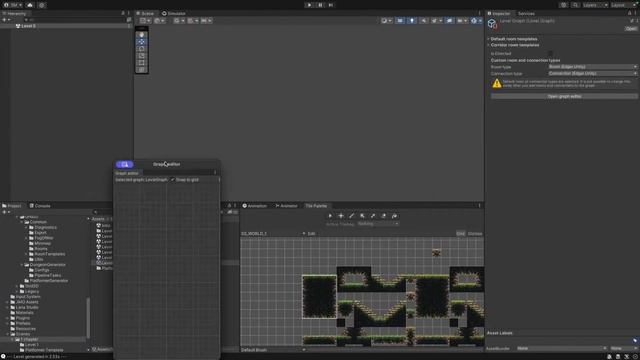The width and height of the screenshot is (640, 360).
Task: Open the Layers dropdown
Action: (x=595, y=5)
